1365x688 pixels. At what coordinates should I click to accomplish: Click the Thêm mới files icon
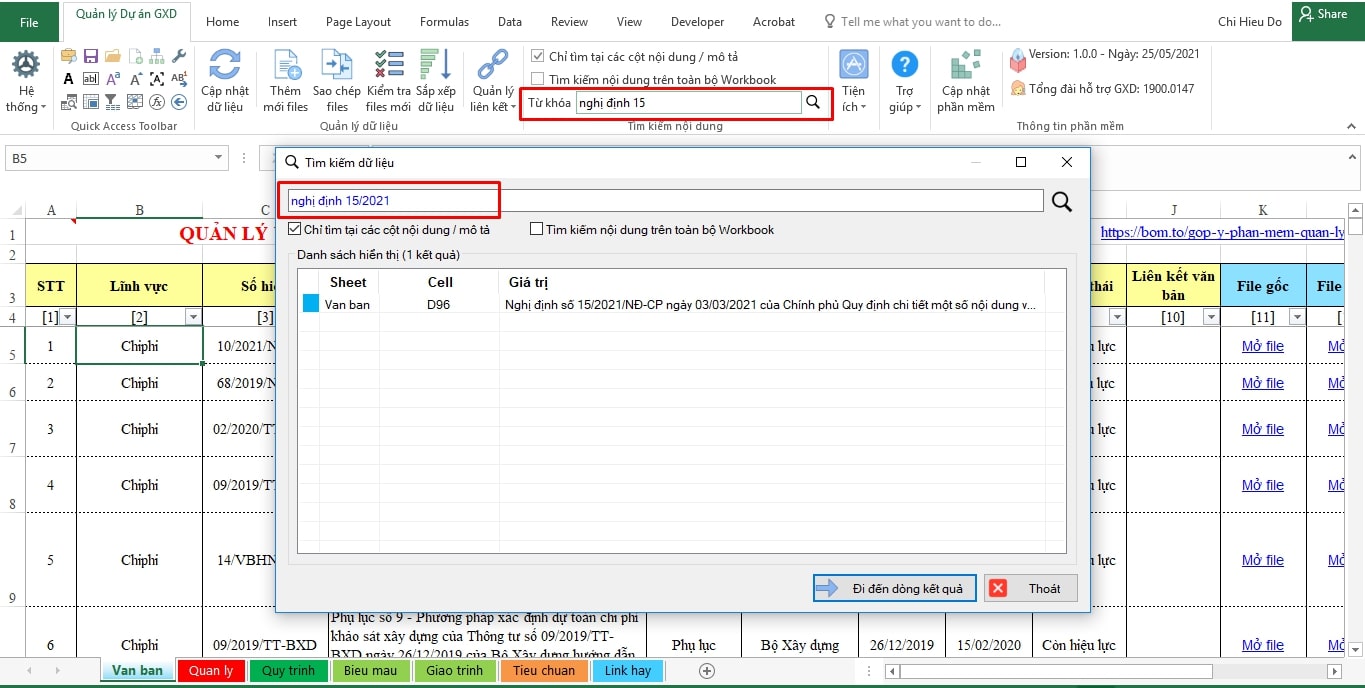(x=286, y=66)
